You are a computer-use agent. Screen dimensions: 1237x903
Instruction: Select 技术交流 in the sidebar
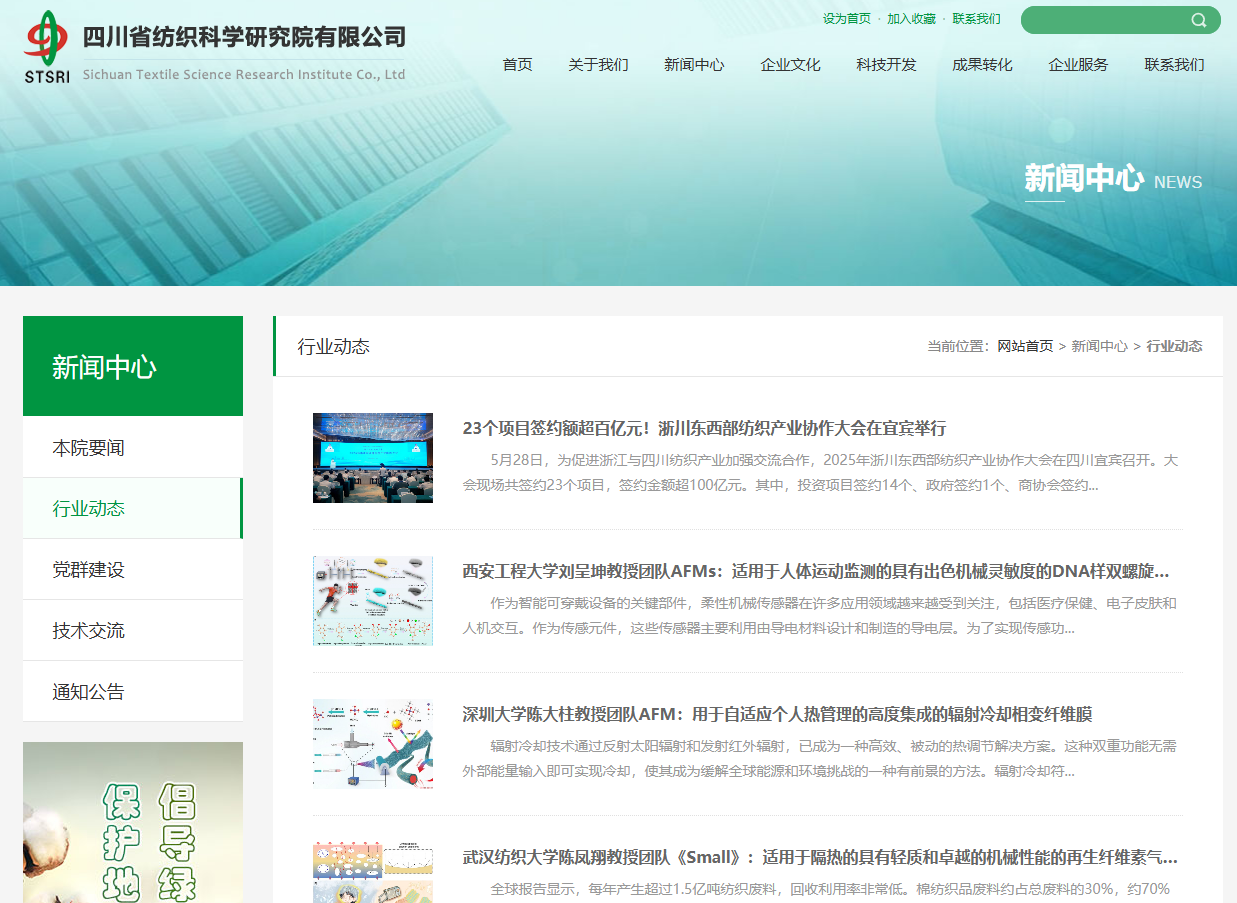coord(133,630)
